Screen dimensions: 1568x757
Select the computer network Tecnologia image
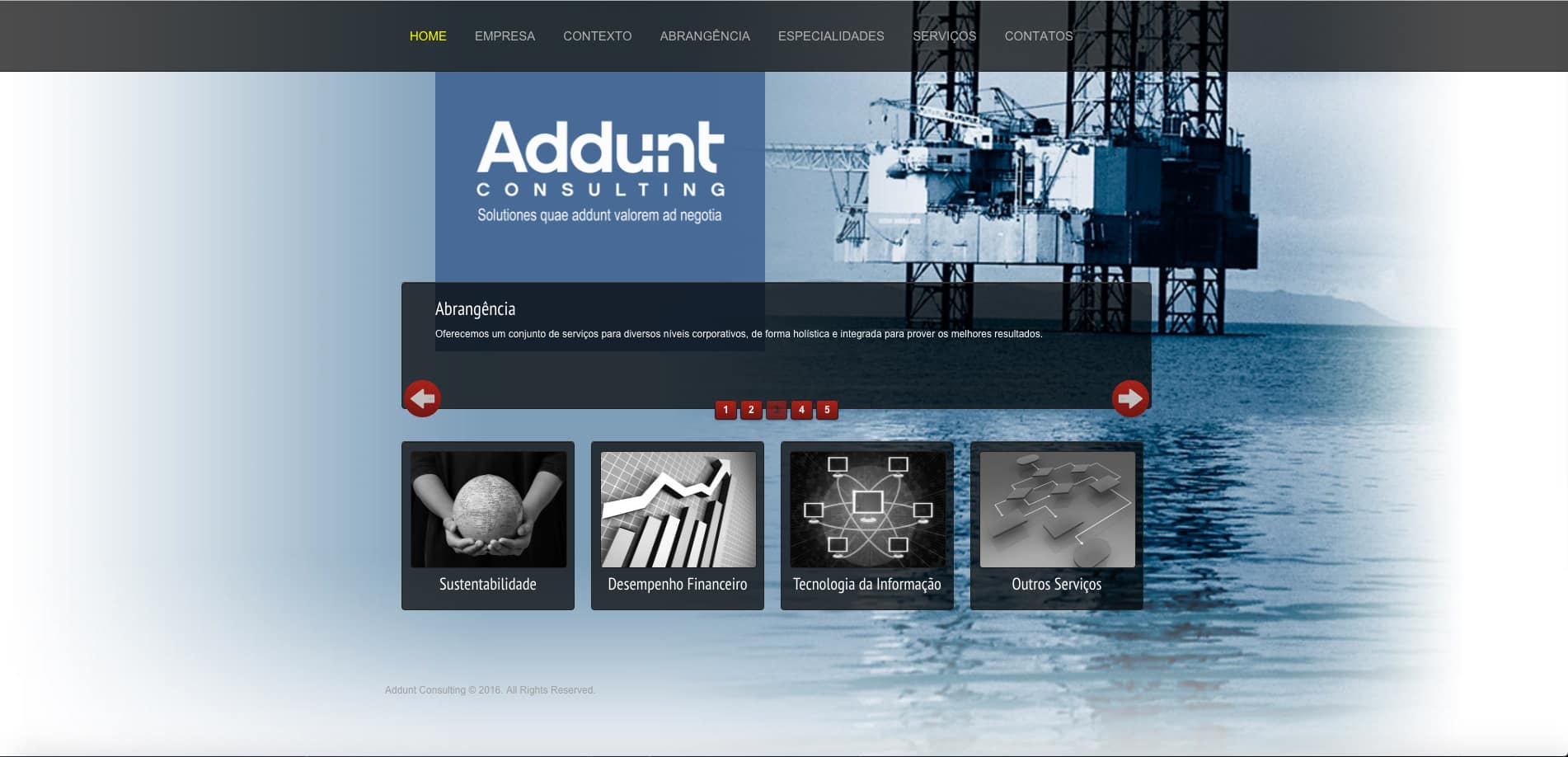point(867,510)
